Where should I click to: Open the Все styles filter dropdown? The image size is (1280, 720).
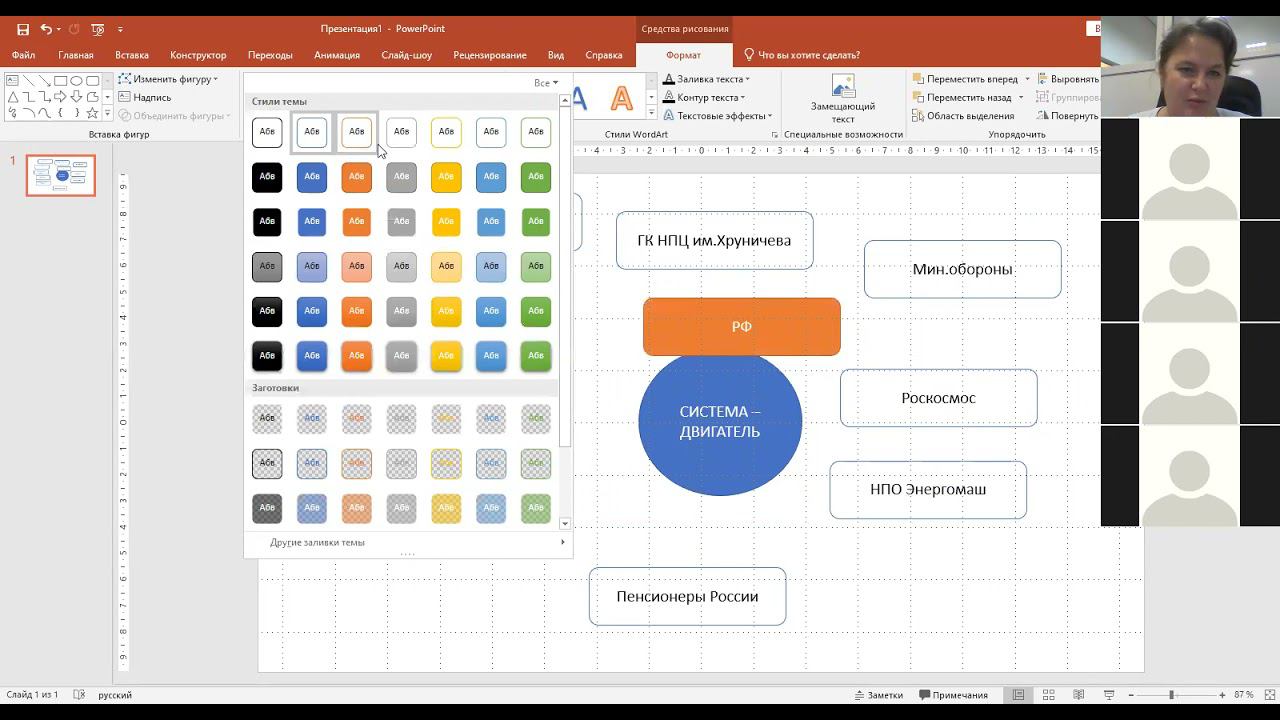point(546,83)
